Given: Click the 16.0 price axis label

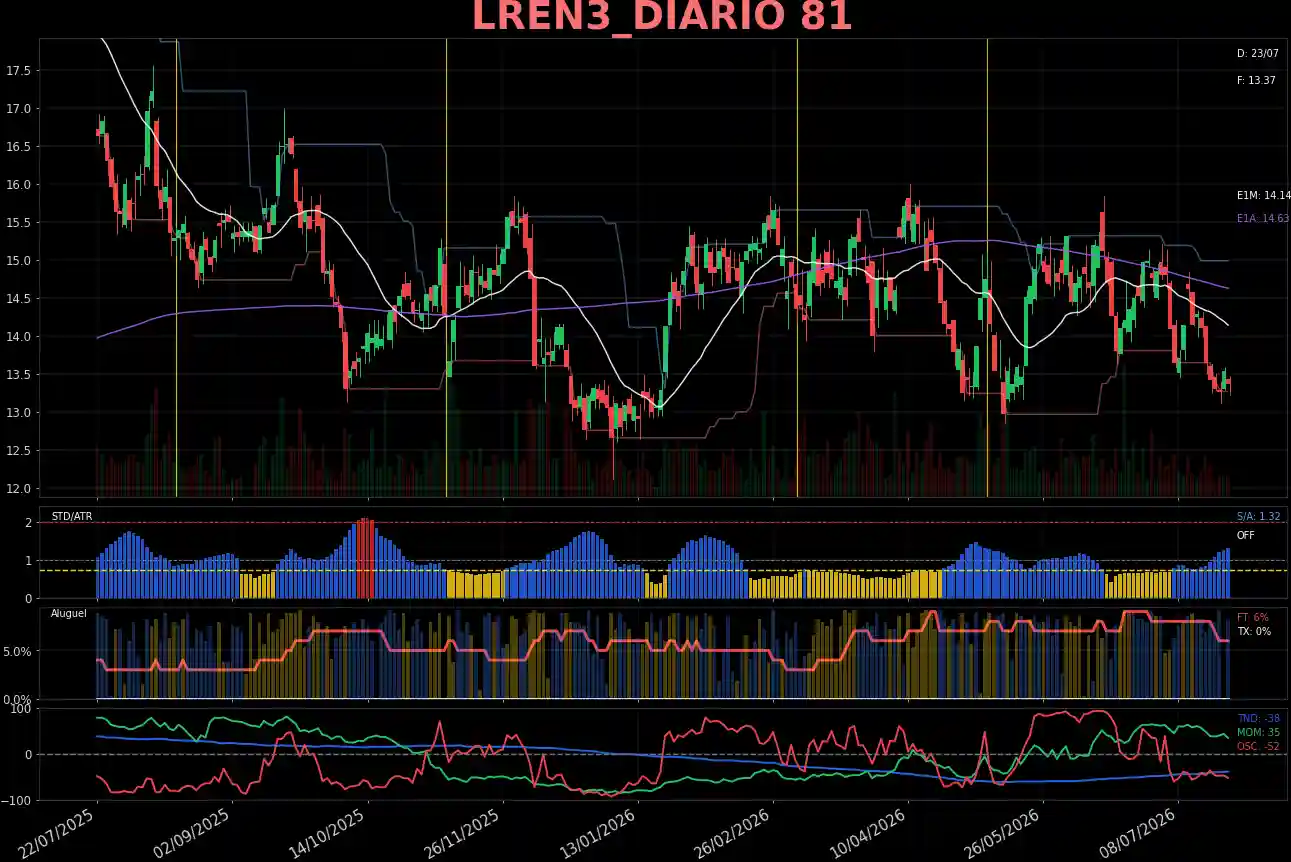Looking at the screenshot, I should [18, 185].
